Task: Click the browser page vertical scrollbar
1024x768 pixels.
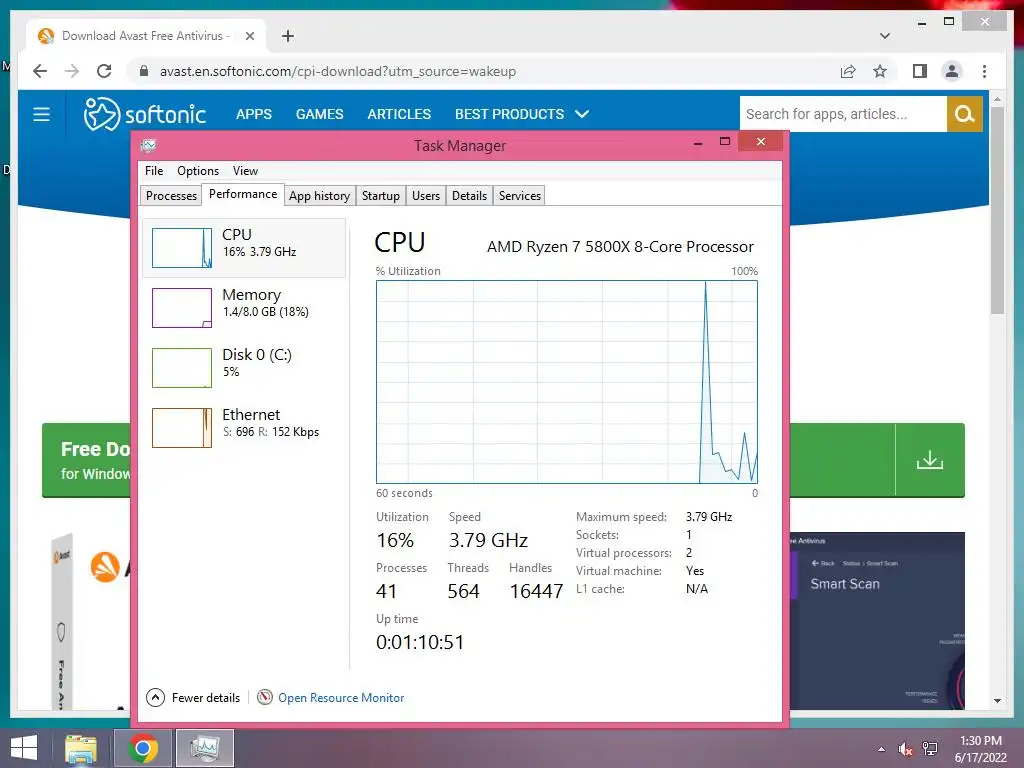Action: (x=997, y=209)
